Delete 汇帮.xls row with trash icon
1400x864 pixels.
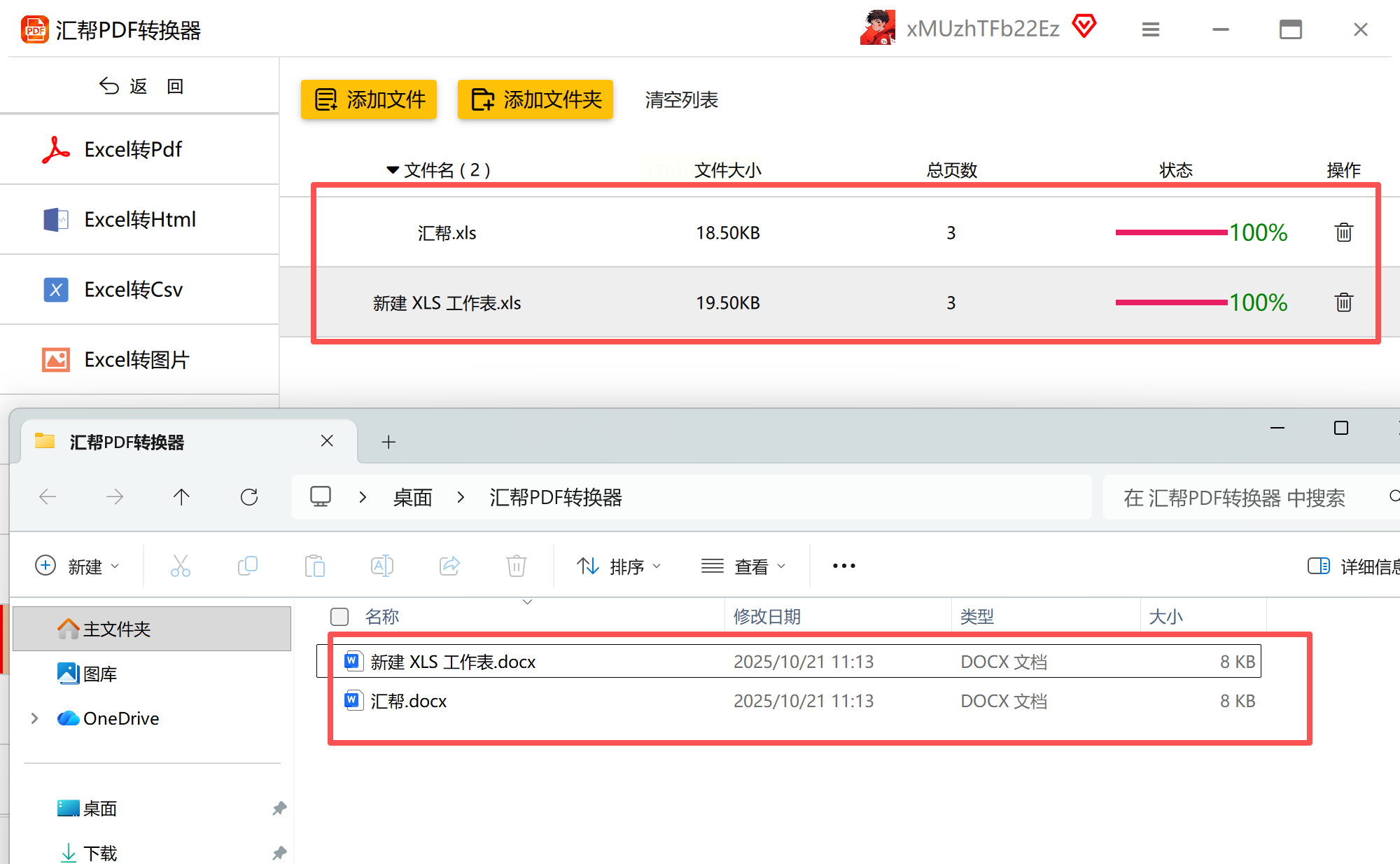pyautogui.click(x=1343, y=232)
